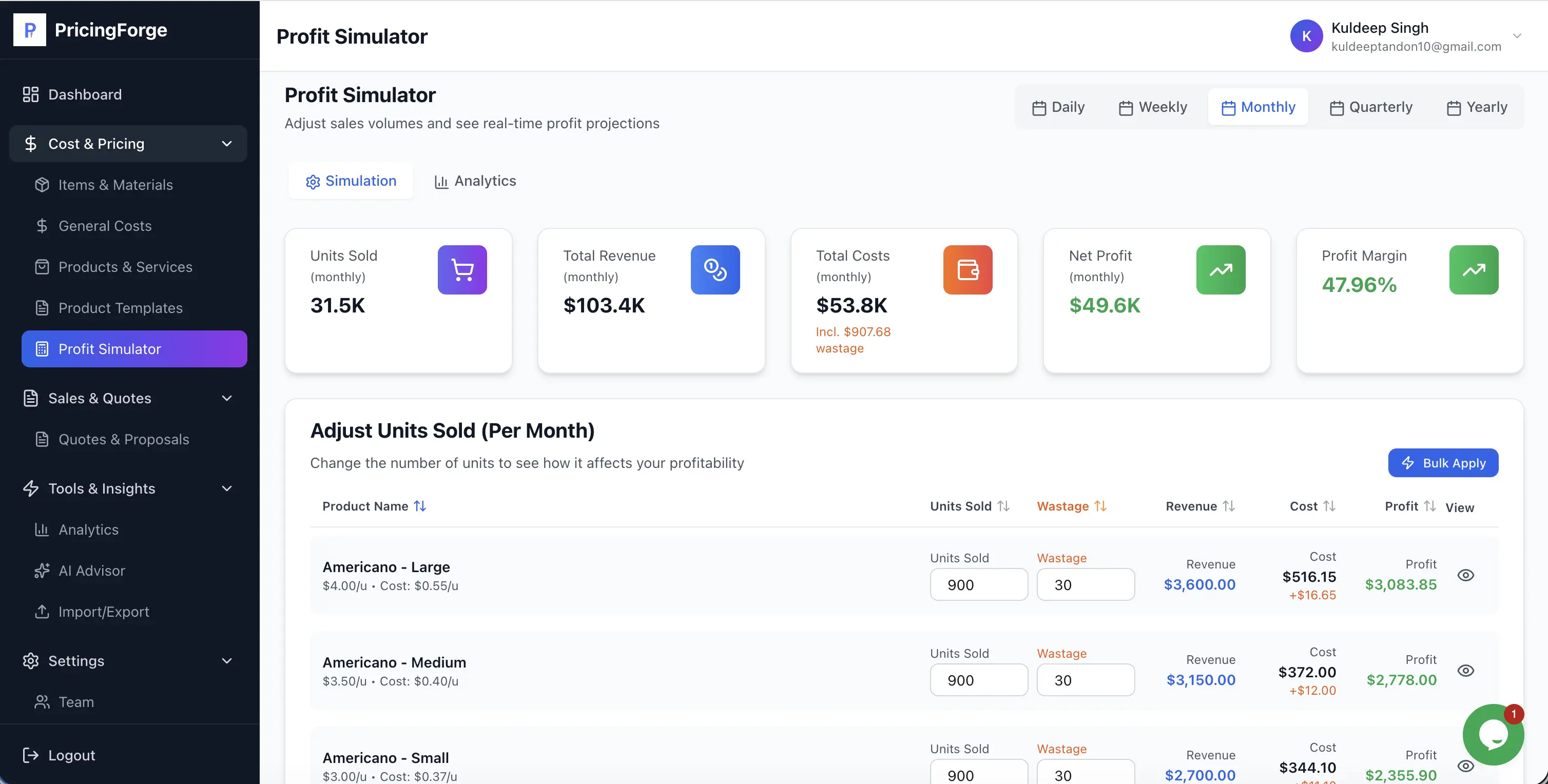Toggle view for Americano - Medium row
1548x784 pixels.
click(x=1466, y=671)
